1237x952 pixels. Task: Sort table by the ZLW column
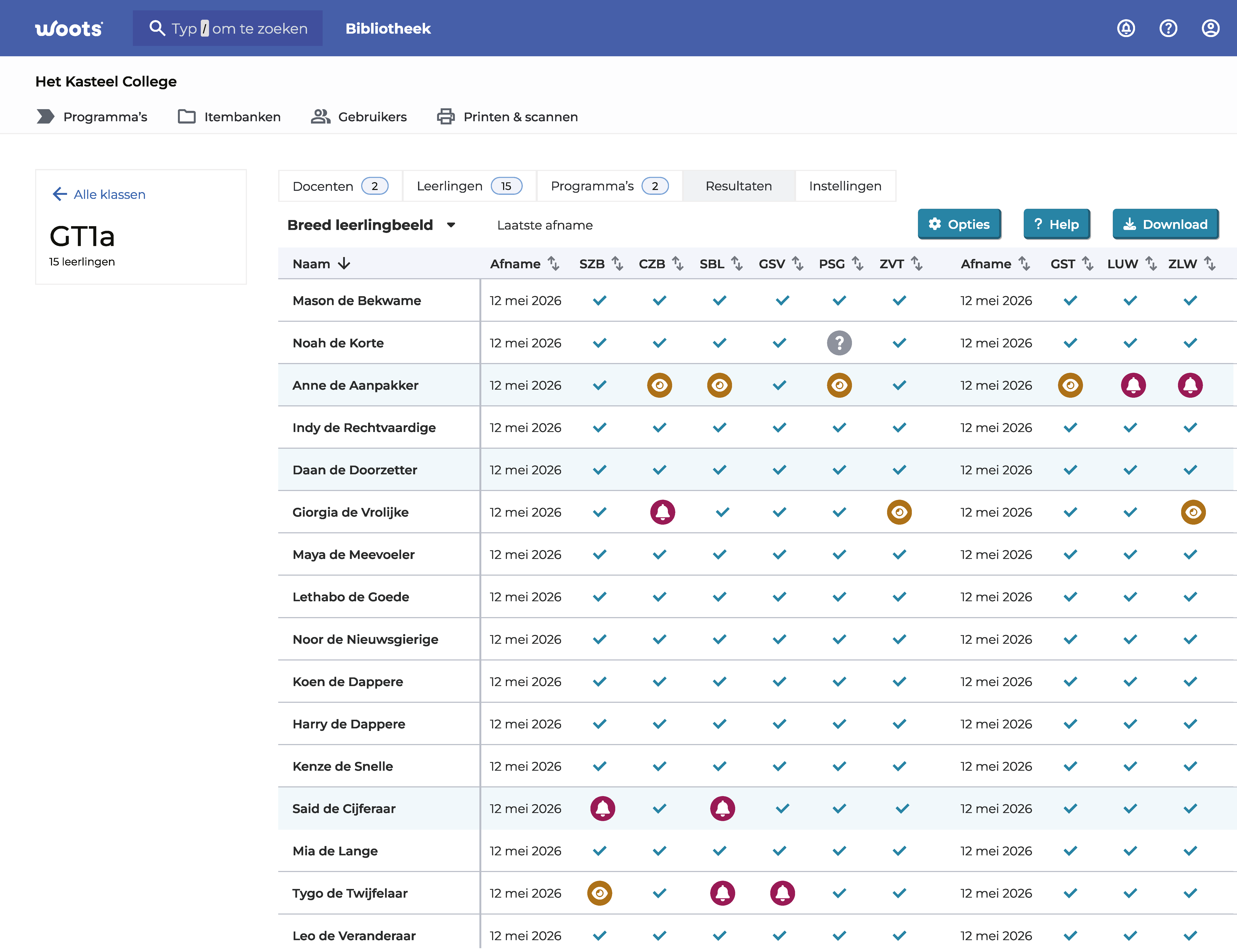click(1209, 263)
